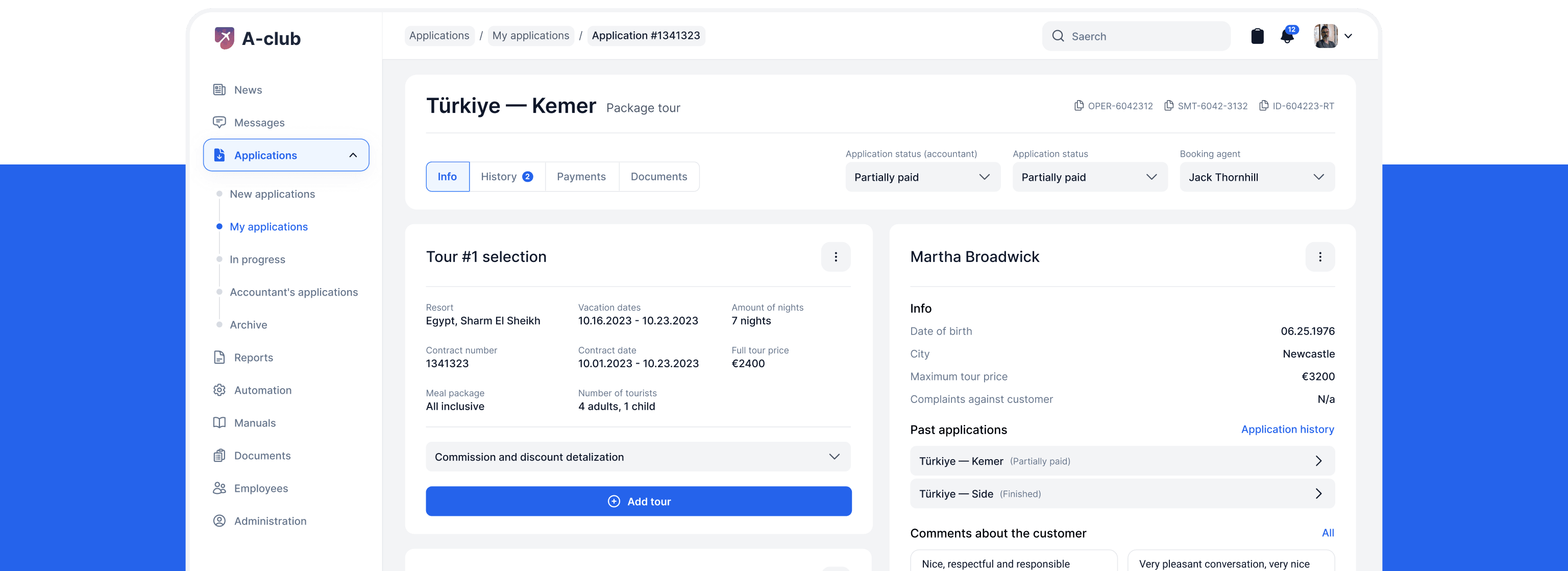Click the All comments link
The height and width of the screenshot is (571, 1568).
click(x=1328, y=533)
